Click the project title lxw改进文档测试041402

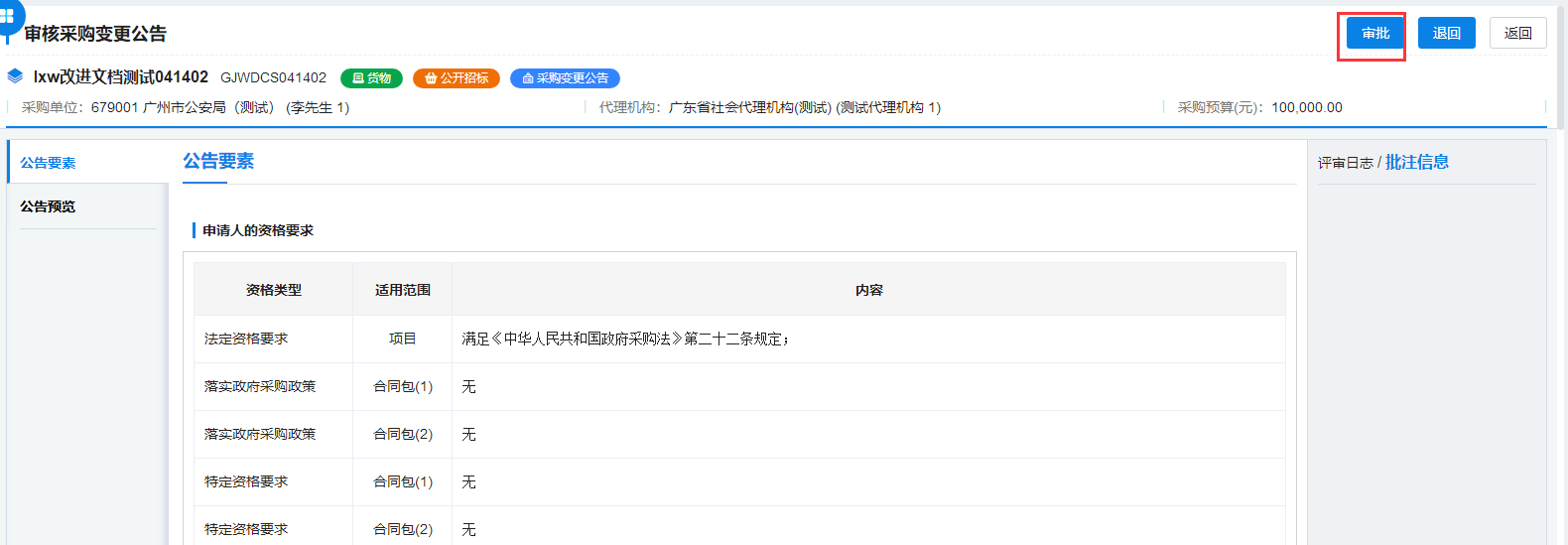point(121,77)
